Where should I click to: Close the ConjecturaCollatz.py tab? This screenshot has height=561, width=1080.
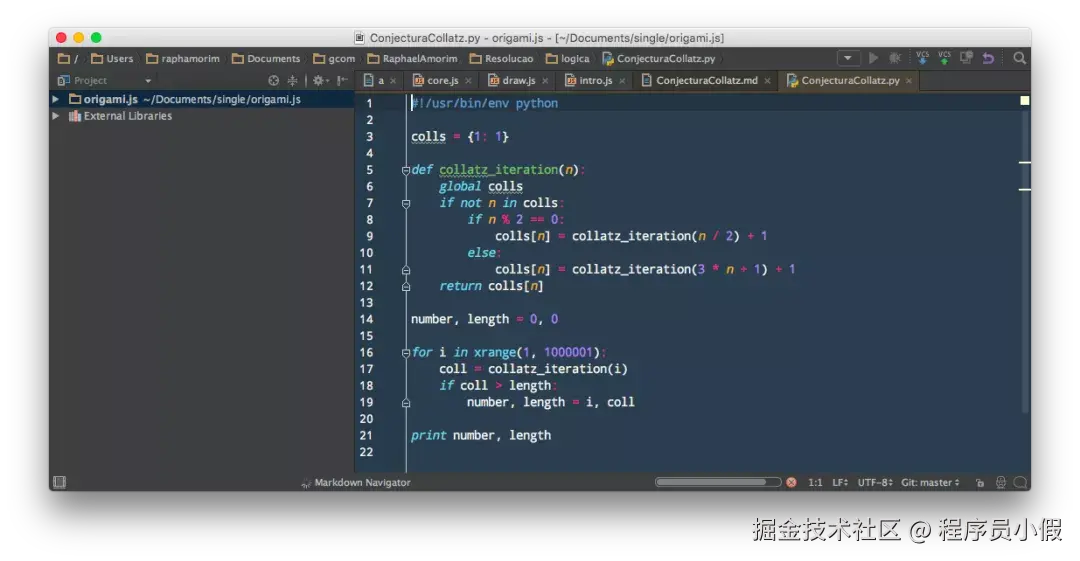point(909,81)
